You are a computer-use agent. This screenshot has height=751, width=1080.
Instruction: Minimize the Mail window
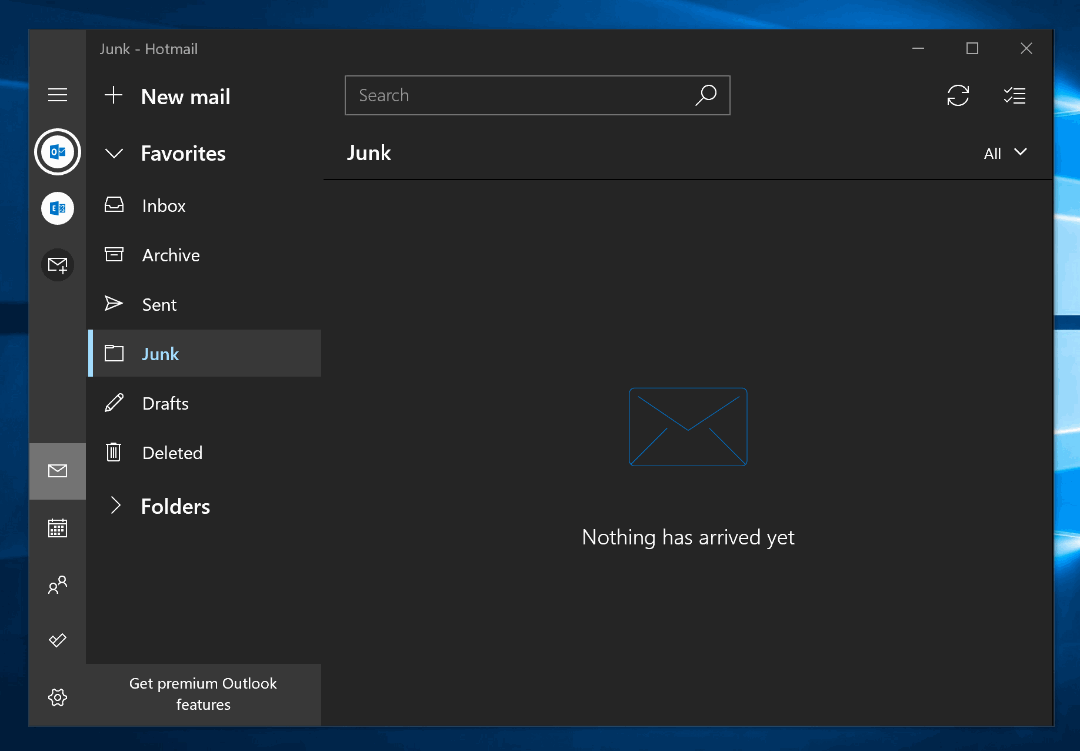pos(918,48)
